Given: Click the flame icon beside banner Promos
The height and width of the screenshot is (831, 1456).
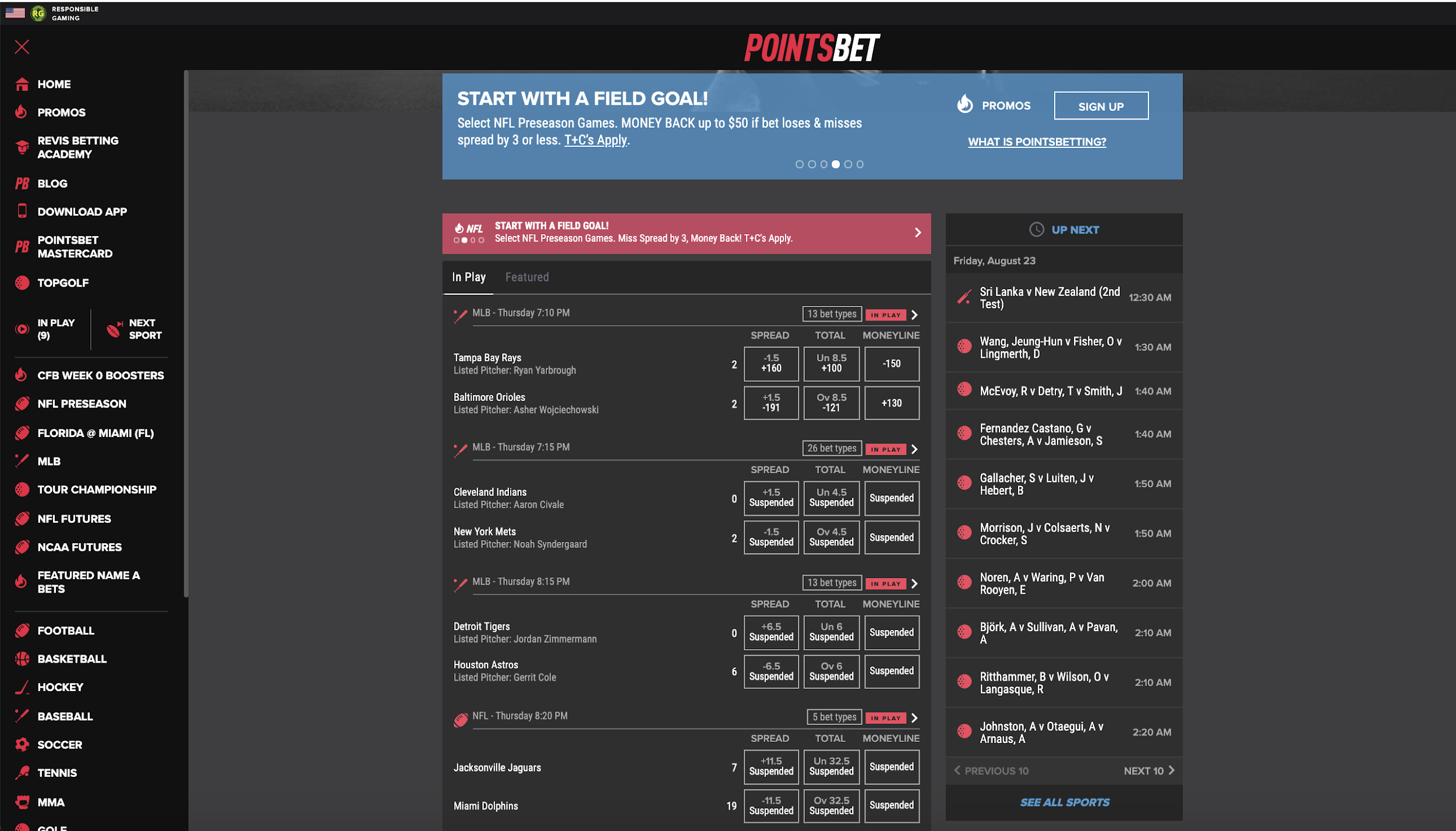Looking at the screenshot, I should coord(965,105).
